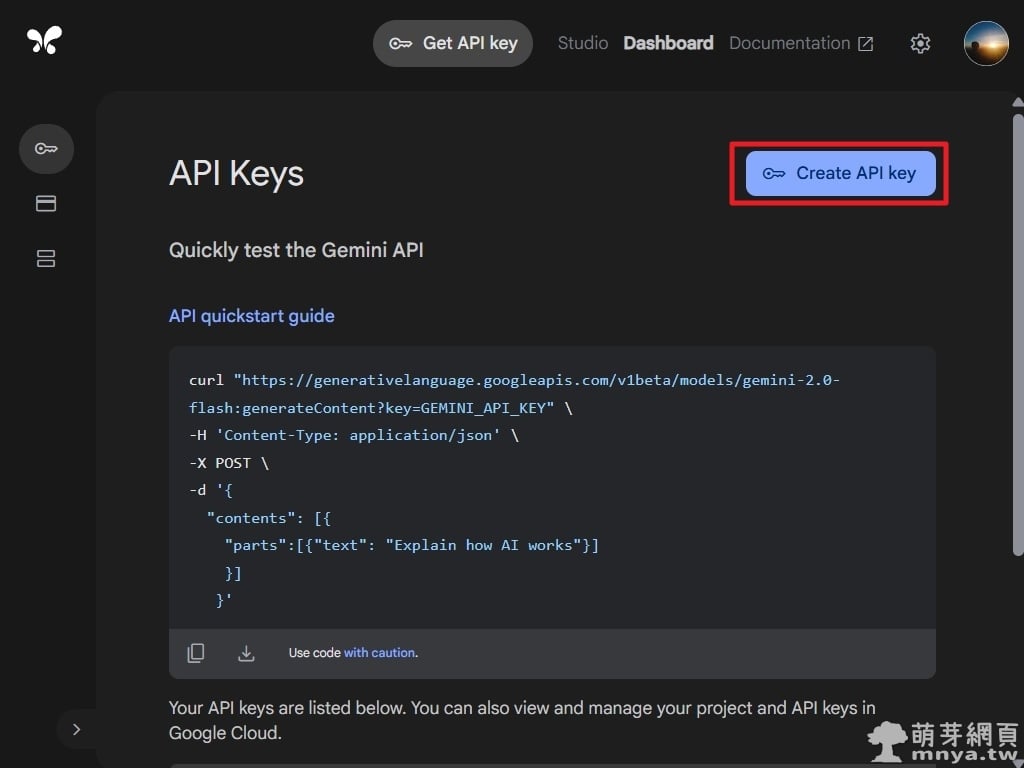Download the code snippet
1024x768 pixels.
click(x=246, y=653)
